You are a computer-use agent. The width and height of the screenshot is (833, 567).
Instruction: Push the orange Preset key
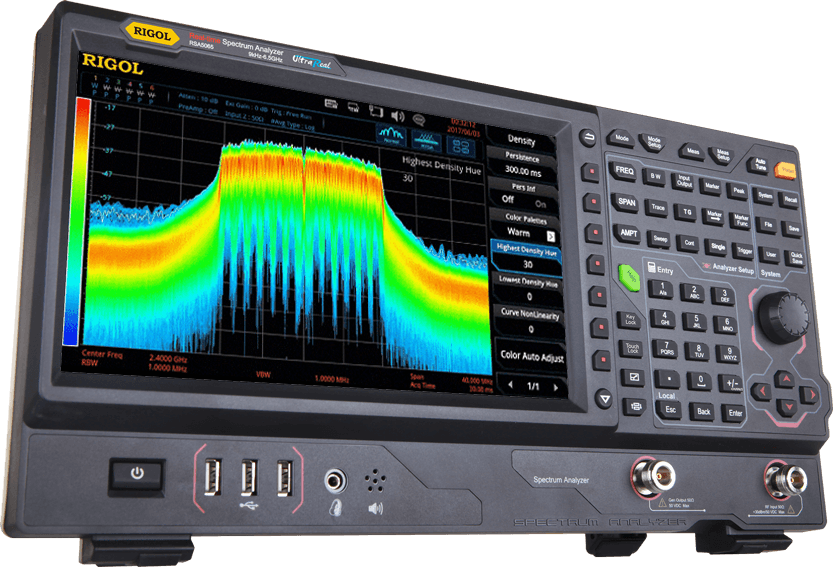pyautogui.click(x=785, y=170)
